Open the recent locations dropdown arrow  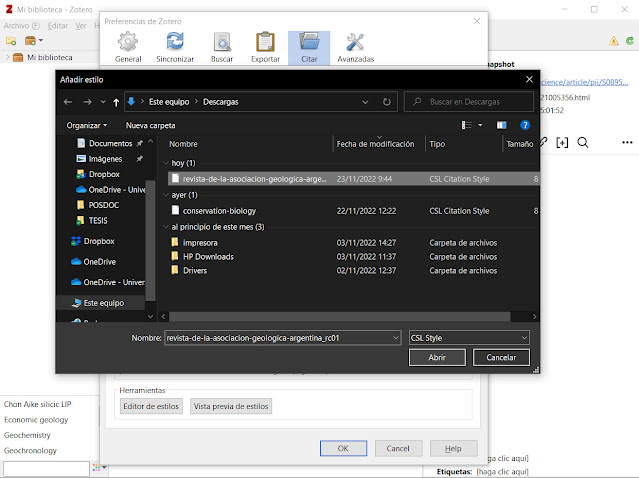(x=103, y=102)
